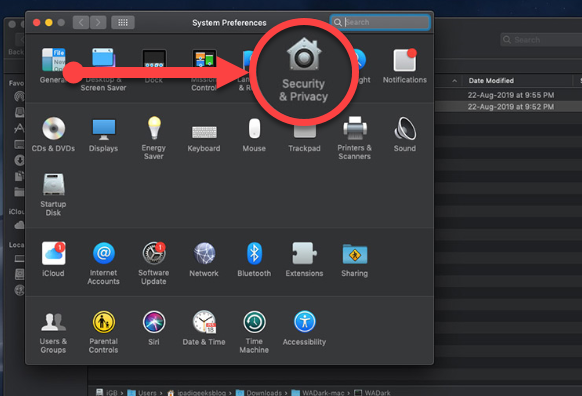
Task: Open the Security & Privacy preference pane
Action: (x=304, y=70)
